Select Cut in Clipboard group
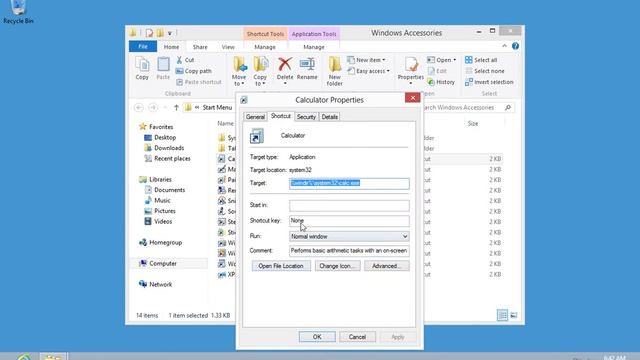 185,60
